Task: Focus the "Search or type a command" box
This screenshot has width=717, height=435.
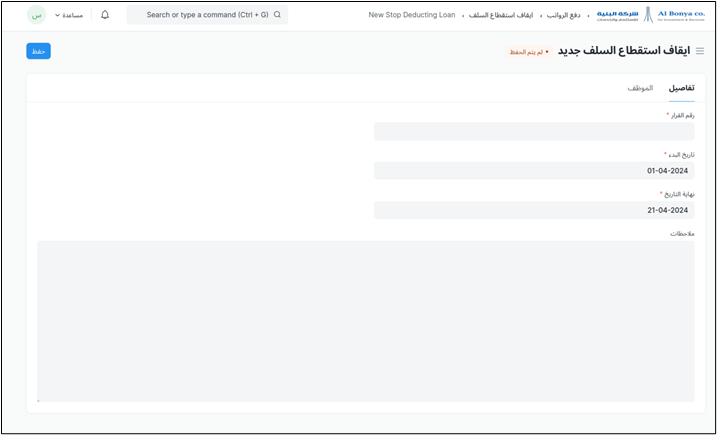Action: tap(205, 15)
